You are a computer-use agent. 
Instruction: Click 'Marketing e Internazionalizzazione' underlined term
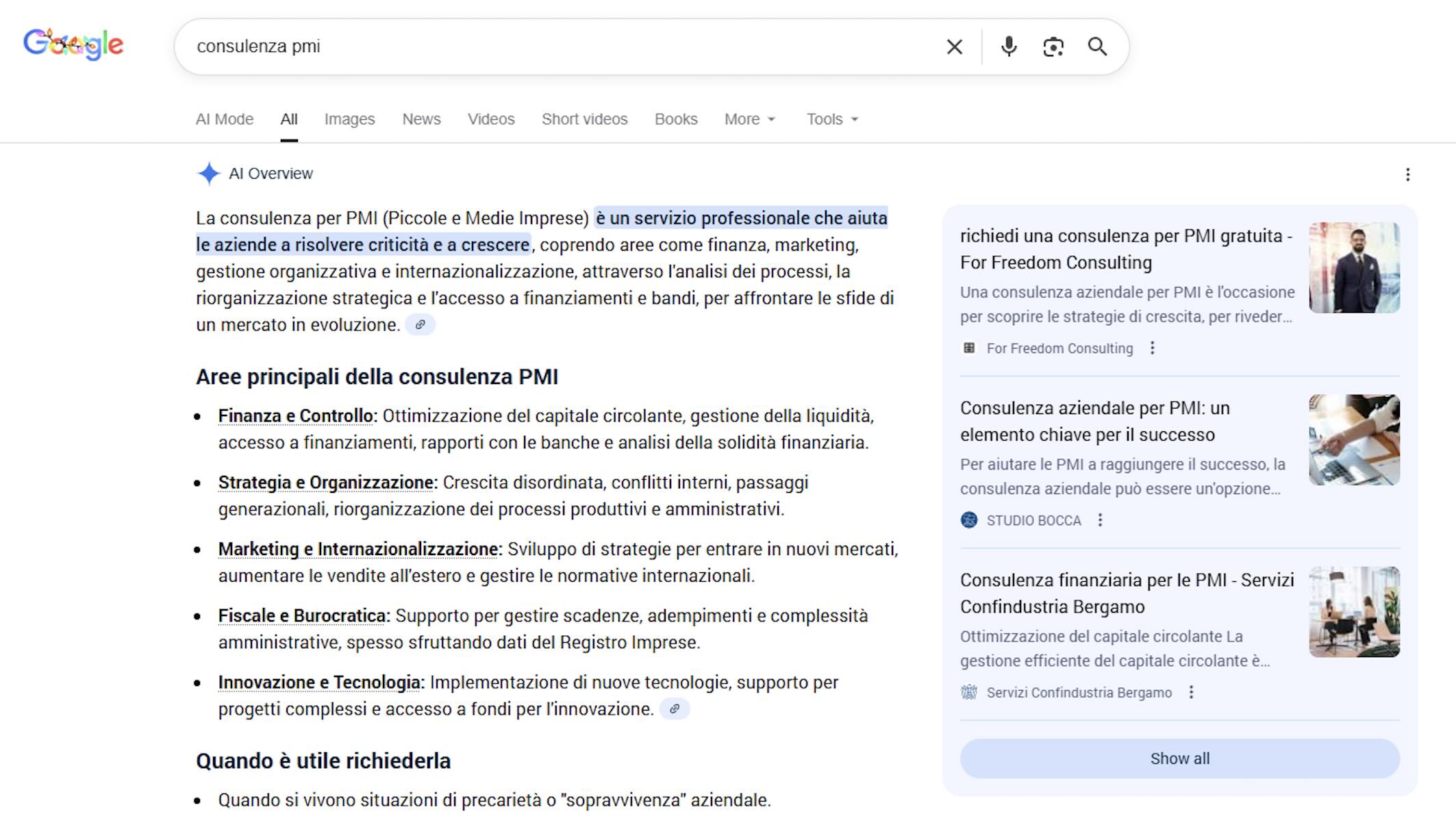[358, 549]
